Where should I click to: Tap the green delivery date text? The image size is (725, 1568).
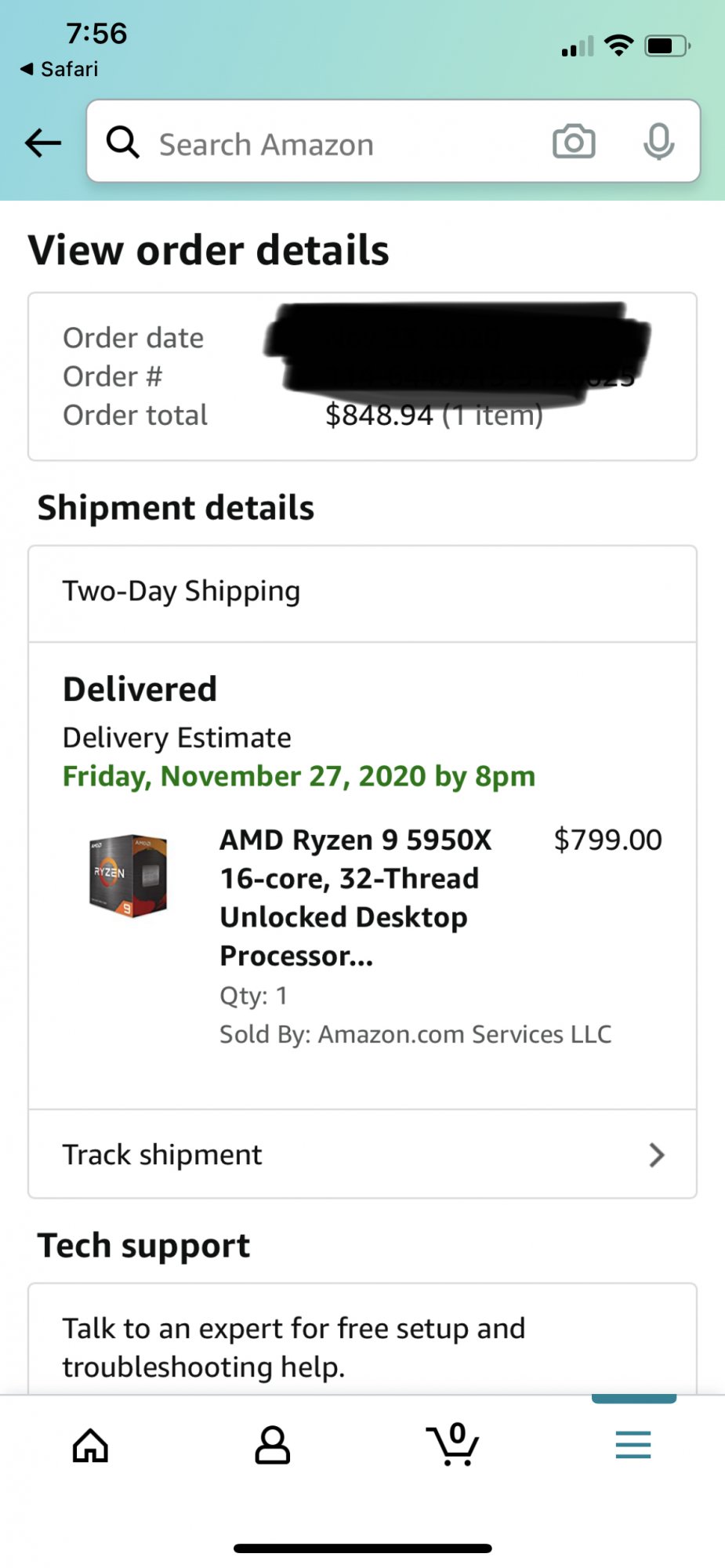(x=299, y=776)
